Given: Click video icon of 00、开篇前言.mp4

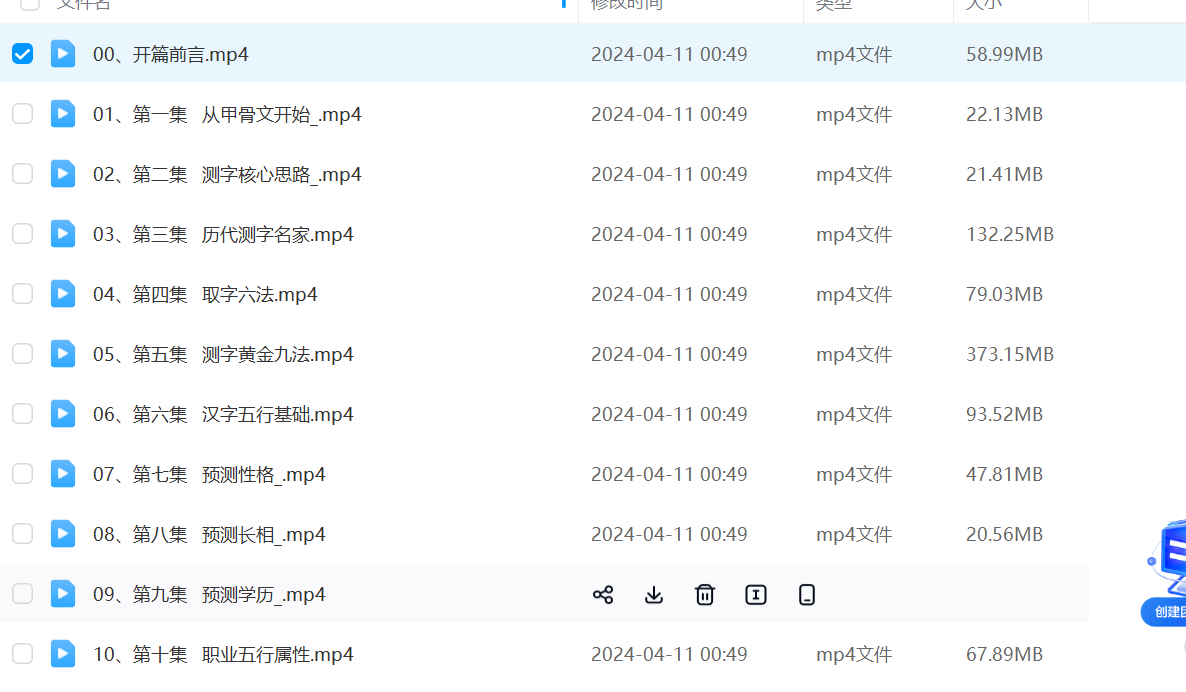Looking at the screenshot, I should click(x=63, y=54).
